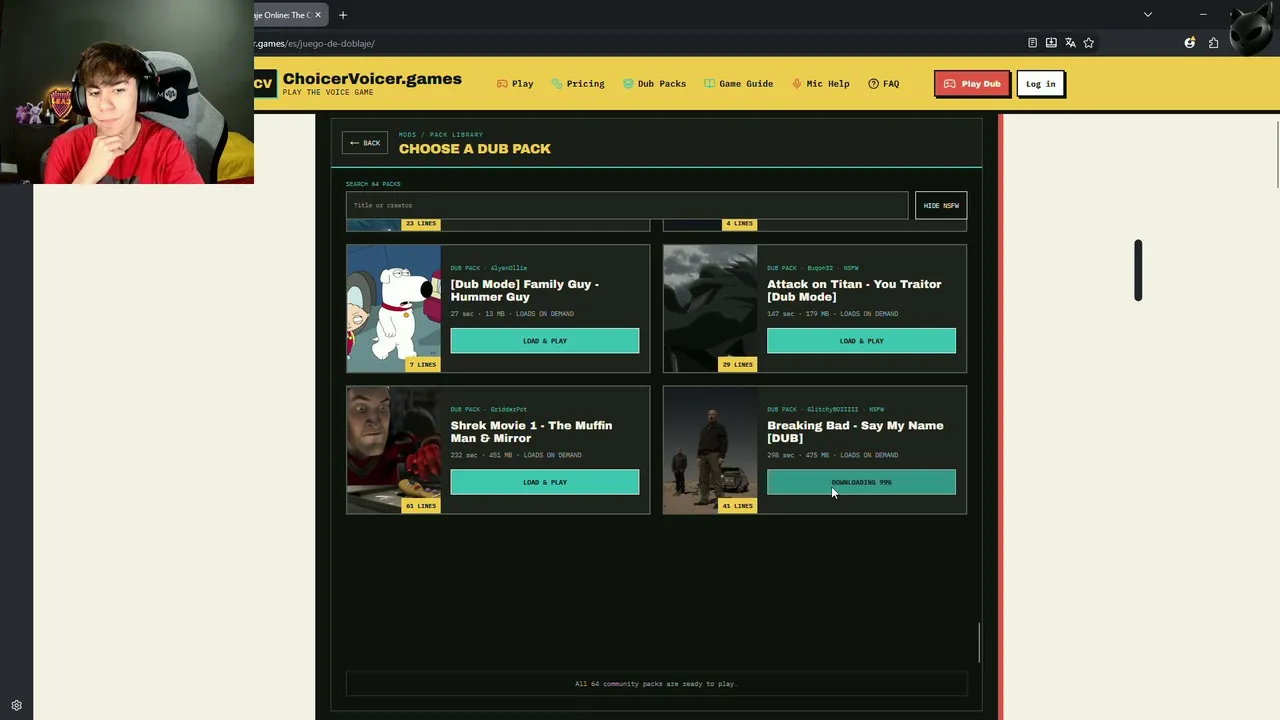1280x720 pixels.
Task: Click the FAQ question mark icon
Action: 873,84
